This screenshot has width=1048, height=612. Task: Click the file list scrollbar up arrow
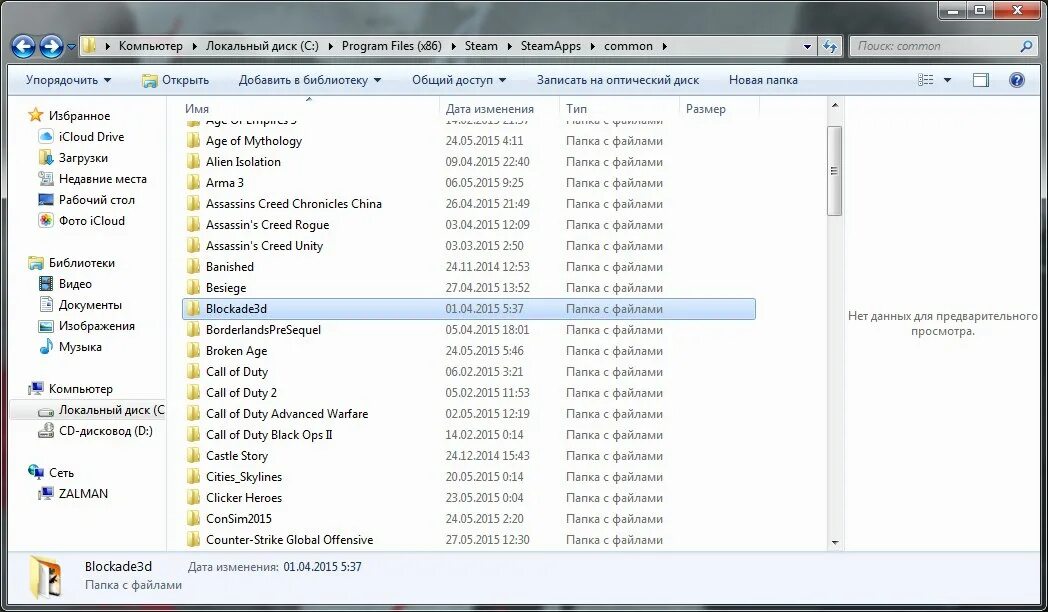click(x=835, y=106)
